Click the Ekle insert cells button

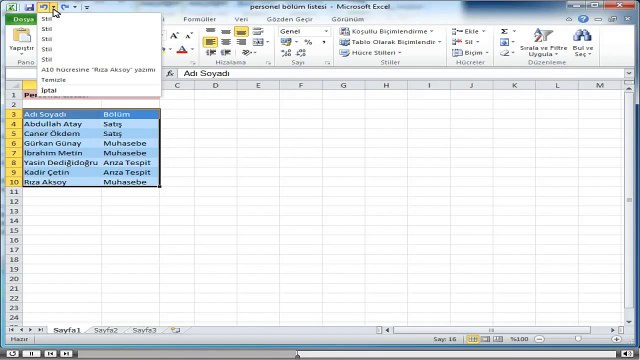pos(469,31)
